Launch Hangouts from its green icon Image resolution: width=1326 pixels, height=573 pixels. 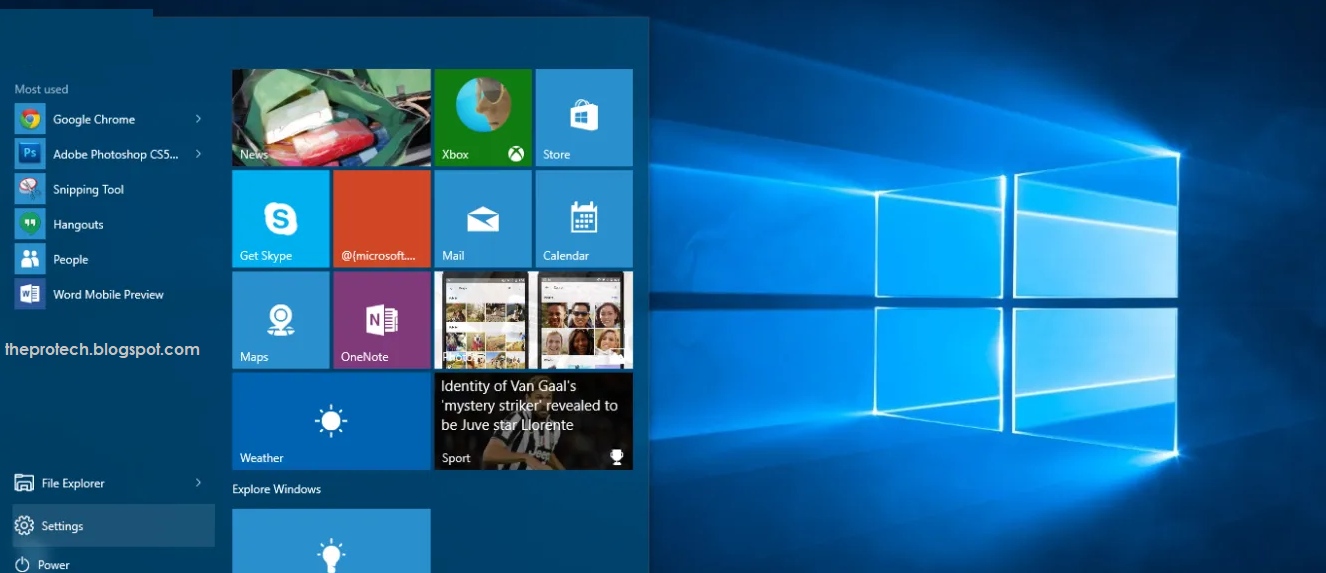[x=30, y=224]
